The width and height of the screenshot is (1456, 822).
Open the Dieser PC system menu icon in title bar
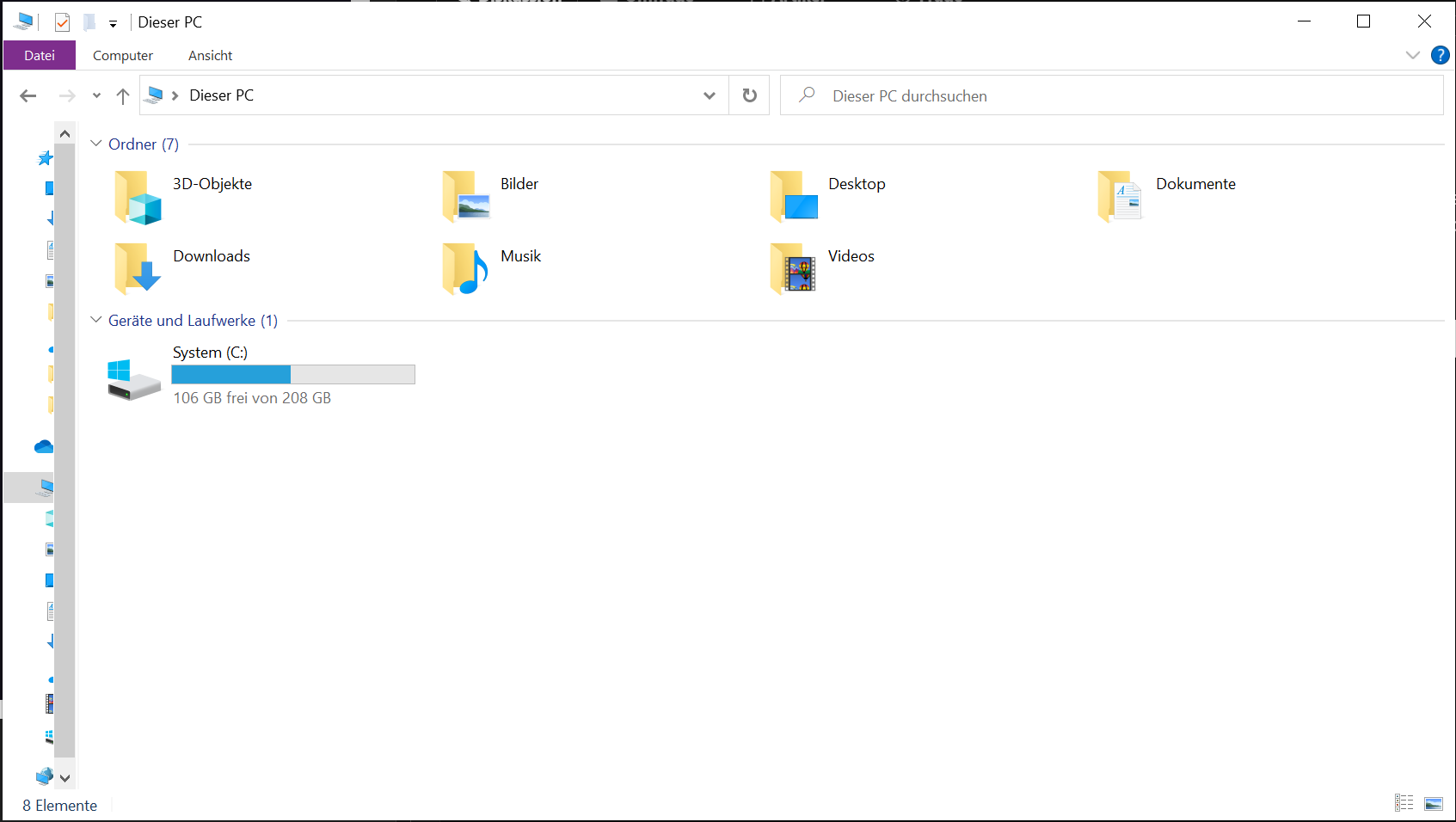[23, 22]
